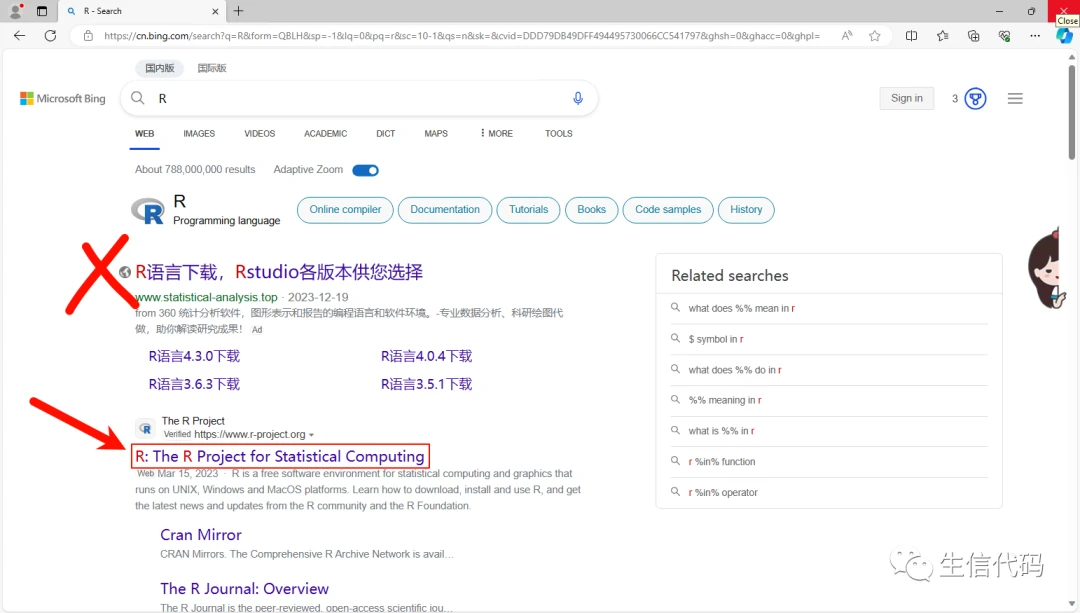Search 'what does %% mean in r'
This screenshot has height=613, width=1080.
click(742, 309)
